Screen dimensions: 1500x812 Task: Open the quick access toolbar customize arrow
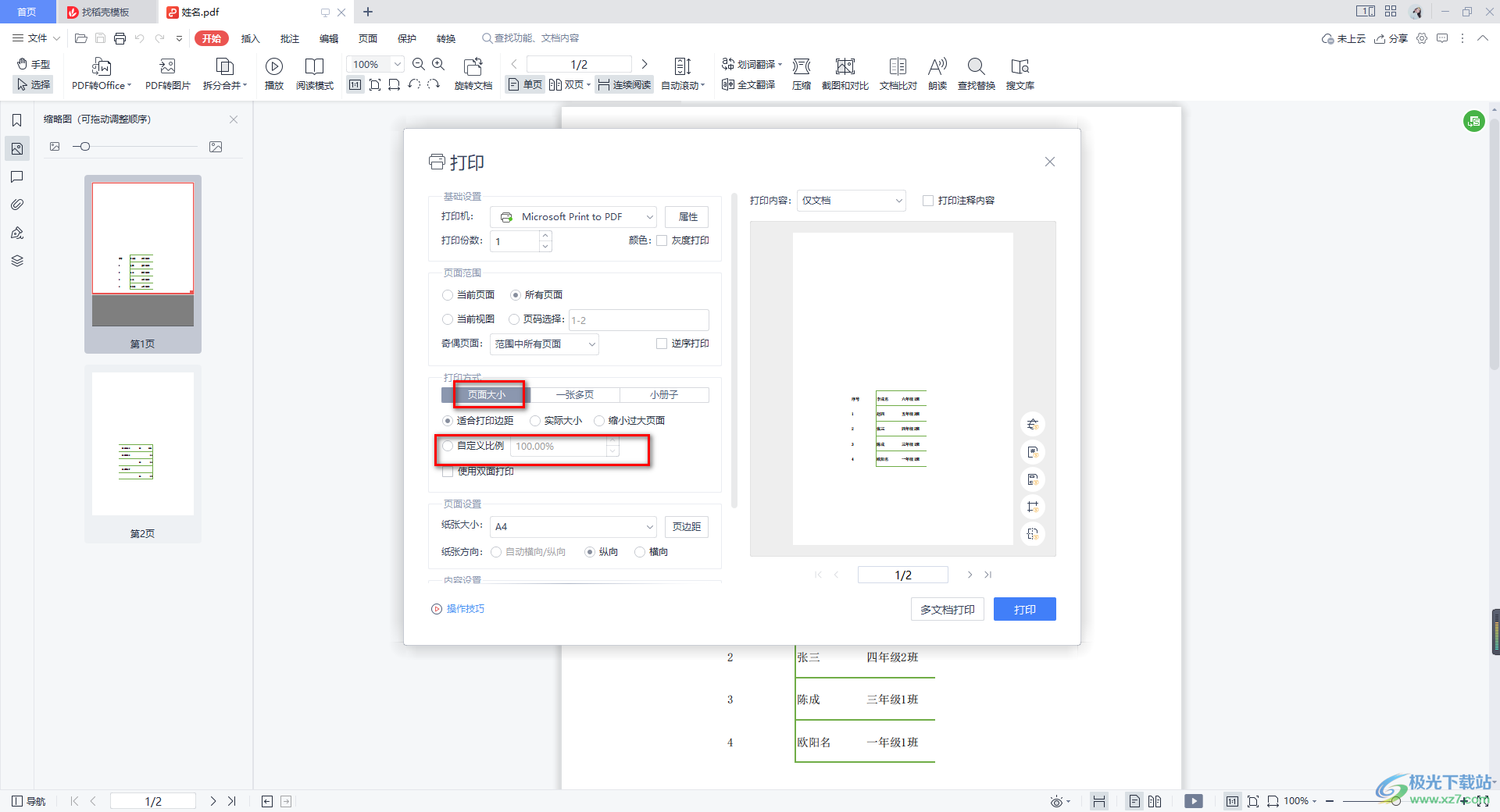click(x=179, y=38)
